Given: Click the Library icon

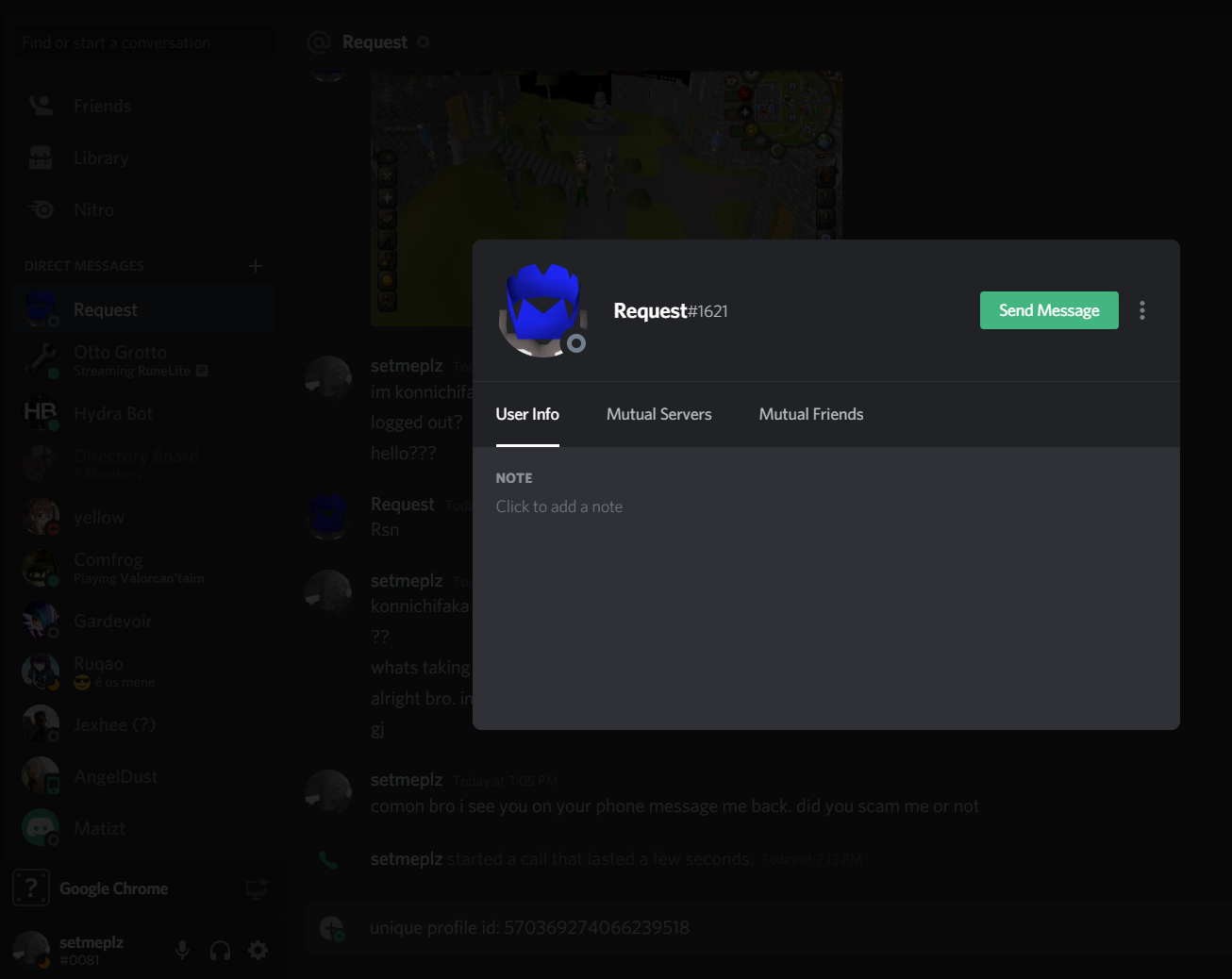Looking at the screenshot, I should point(41,158).
